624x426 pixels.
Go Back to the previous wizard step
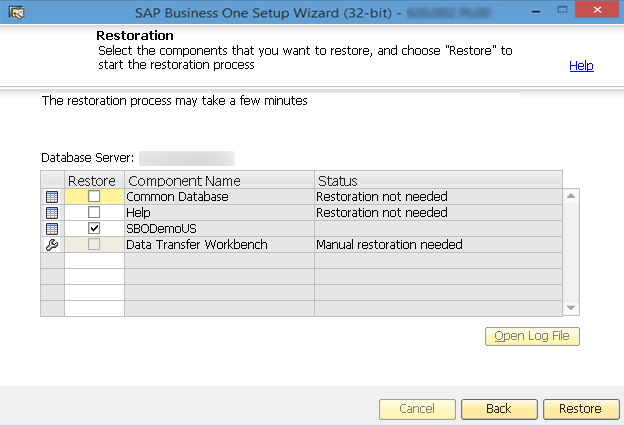[499, 409]
